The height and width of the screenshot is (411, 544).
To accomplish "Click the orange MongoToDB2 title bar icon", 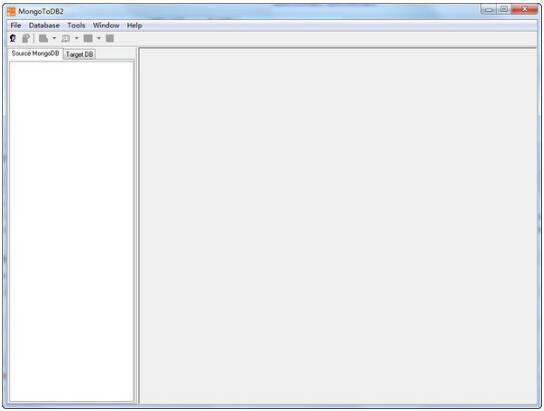I will click(11, 11).
